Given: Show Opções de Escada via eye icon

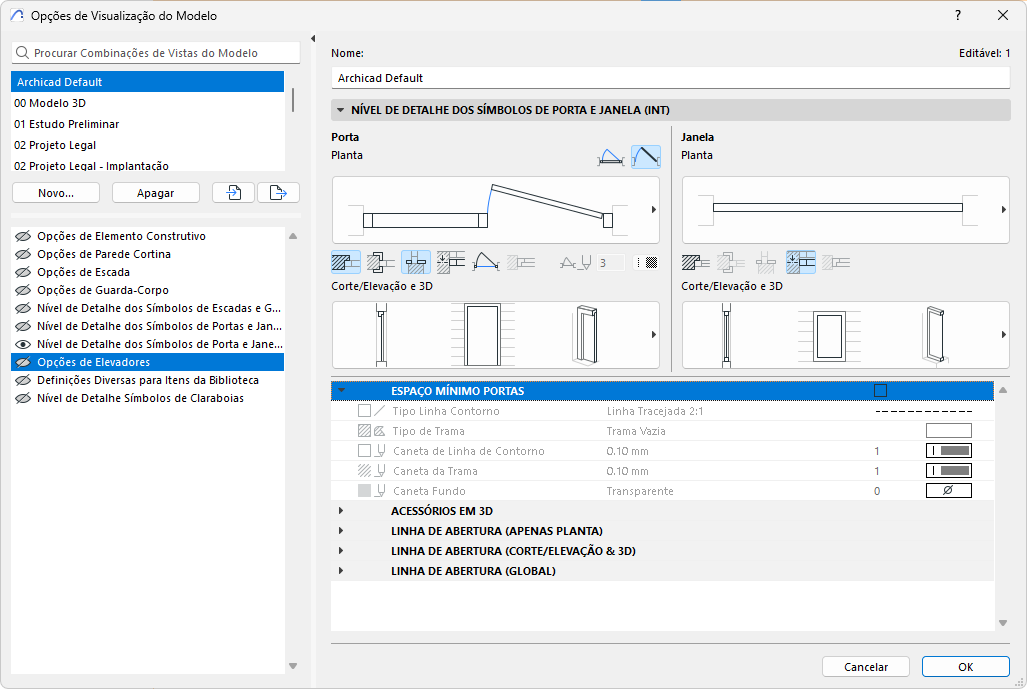Looking at the screenshot, I should pyautogui.click(x=23, y=272).
